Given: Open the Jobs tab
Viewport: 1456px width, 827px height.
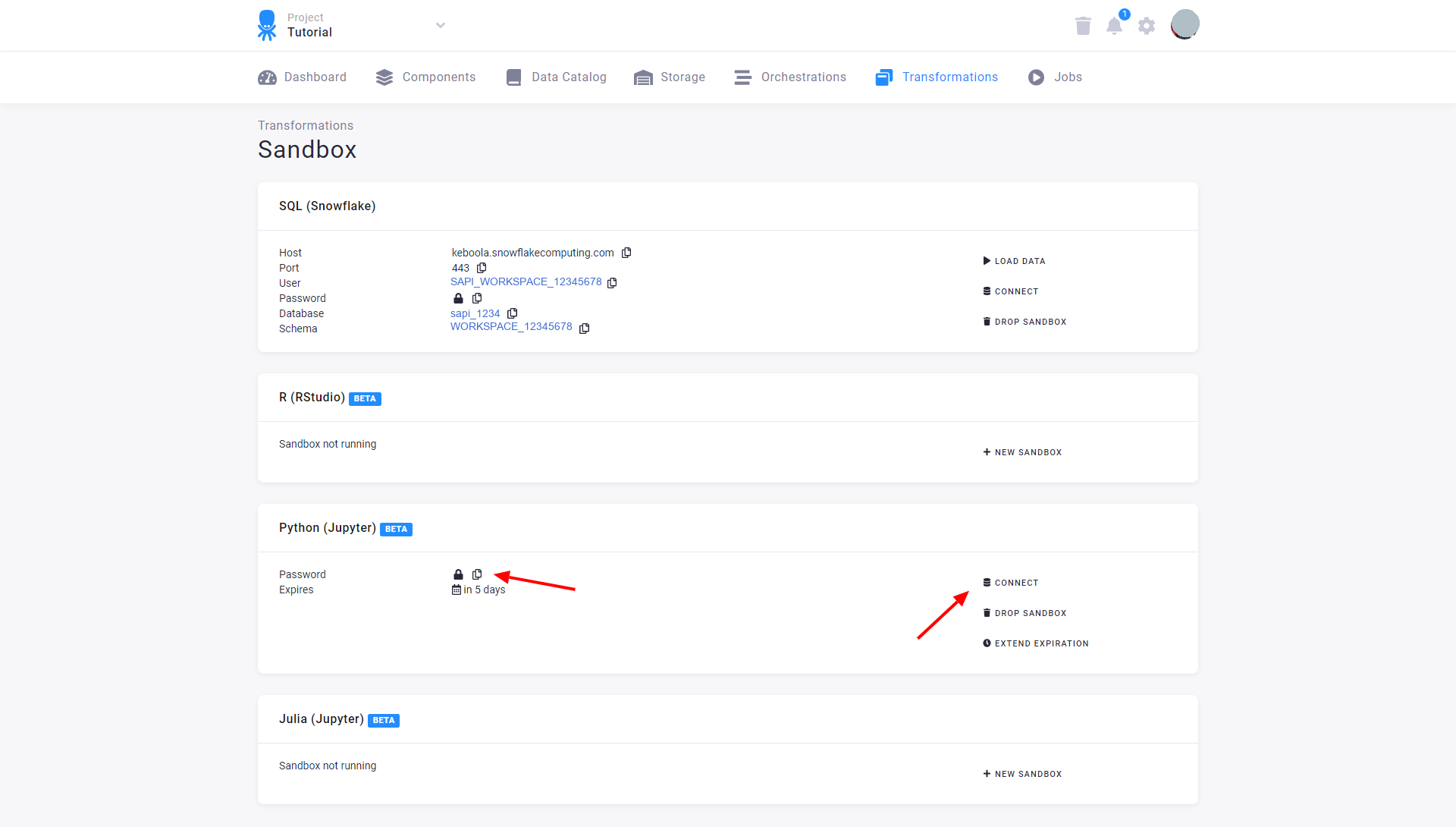Looking at the screenshot, I should pyautogui.click(x=1055, y=77).
